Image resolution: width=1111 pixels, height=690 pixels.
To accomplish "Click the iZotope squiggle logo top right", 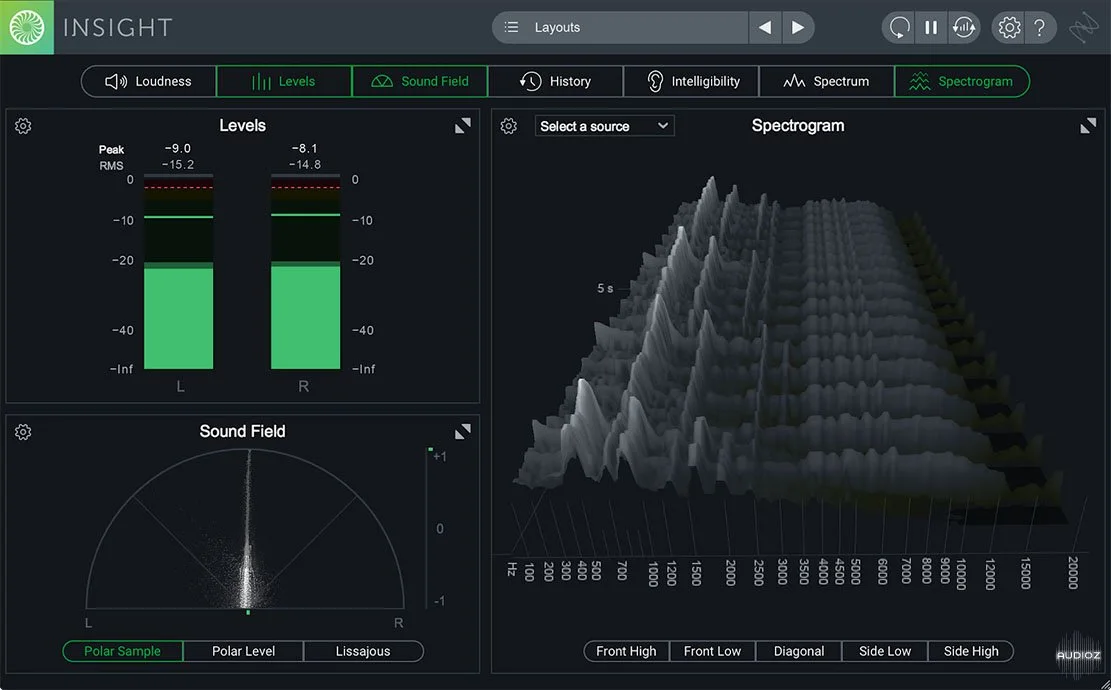I will coord(1083,28).
